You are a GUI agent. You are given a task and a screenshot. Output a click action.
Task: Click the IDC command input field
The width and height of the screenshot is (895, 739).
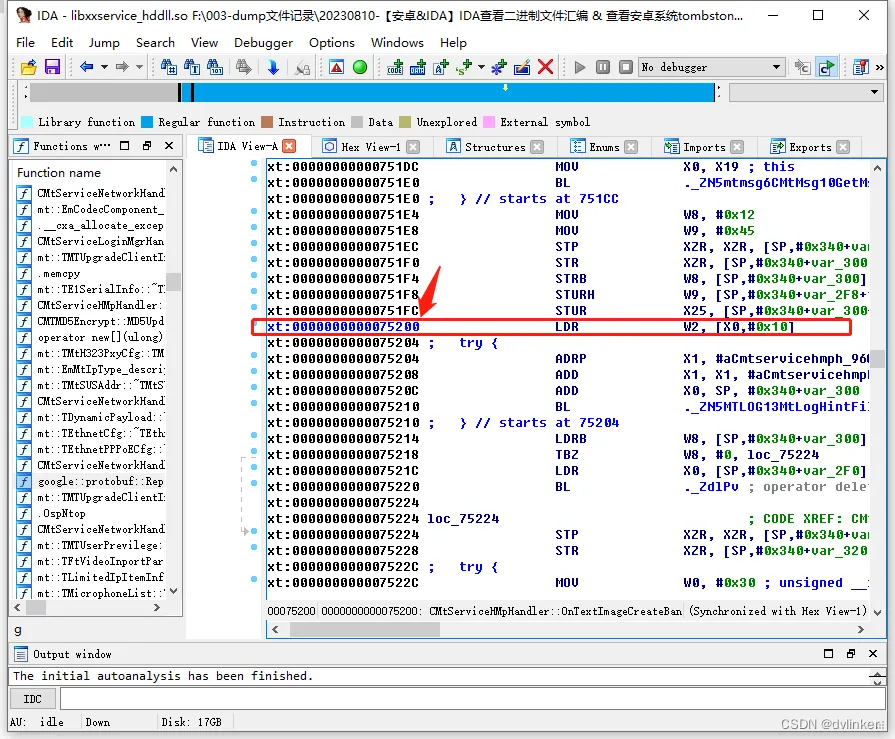point(470,699)
